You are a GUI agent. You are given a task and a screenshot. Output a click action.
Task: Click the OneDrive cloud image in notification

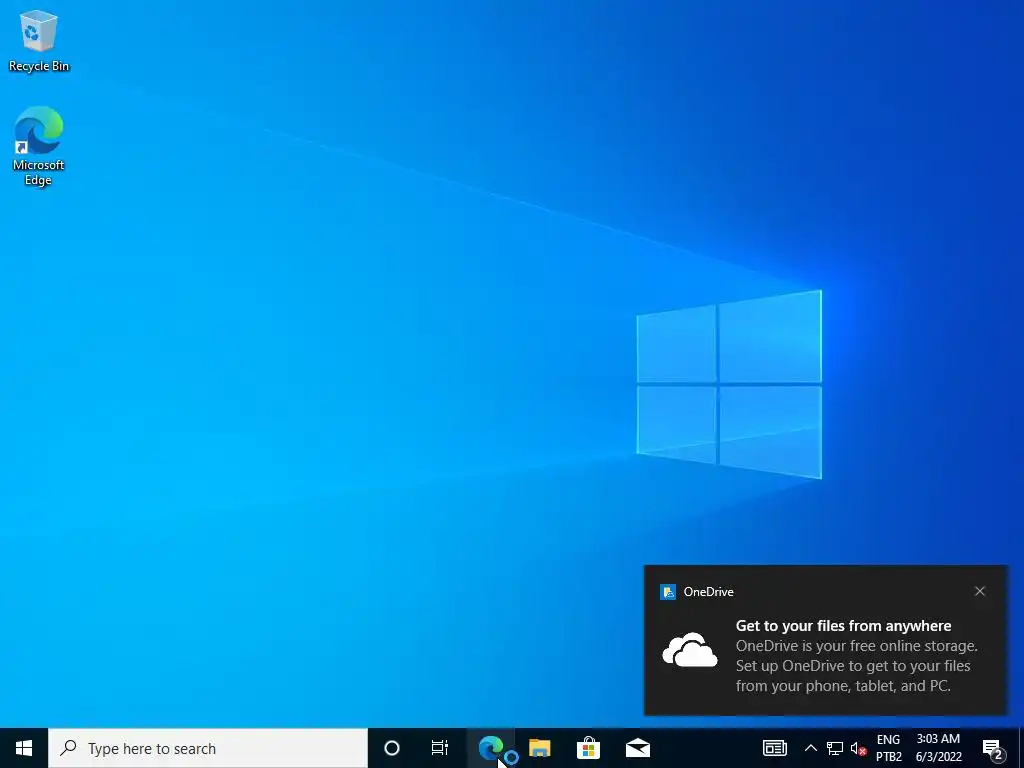(690, 650)
